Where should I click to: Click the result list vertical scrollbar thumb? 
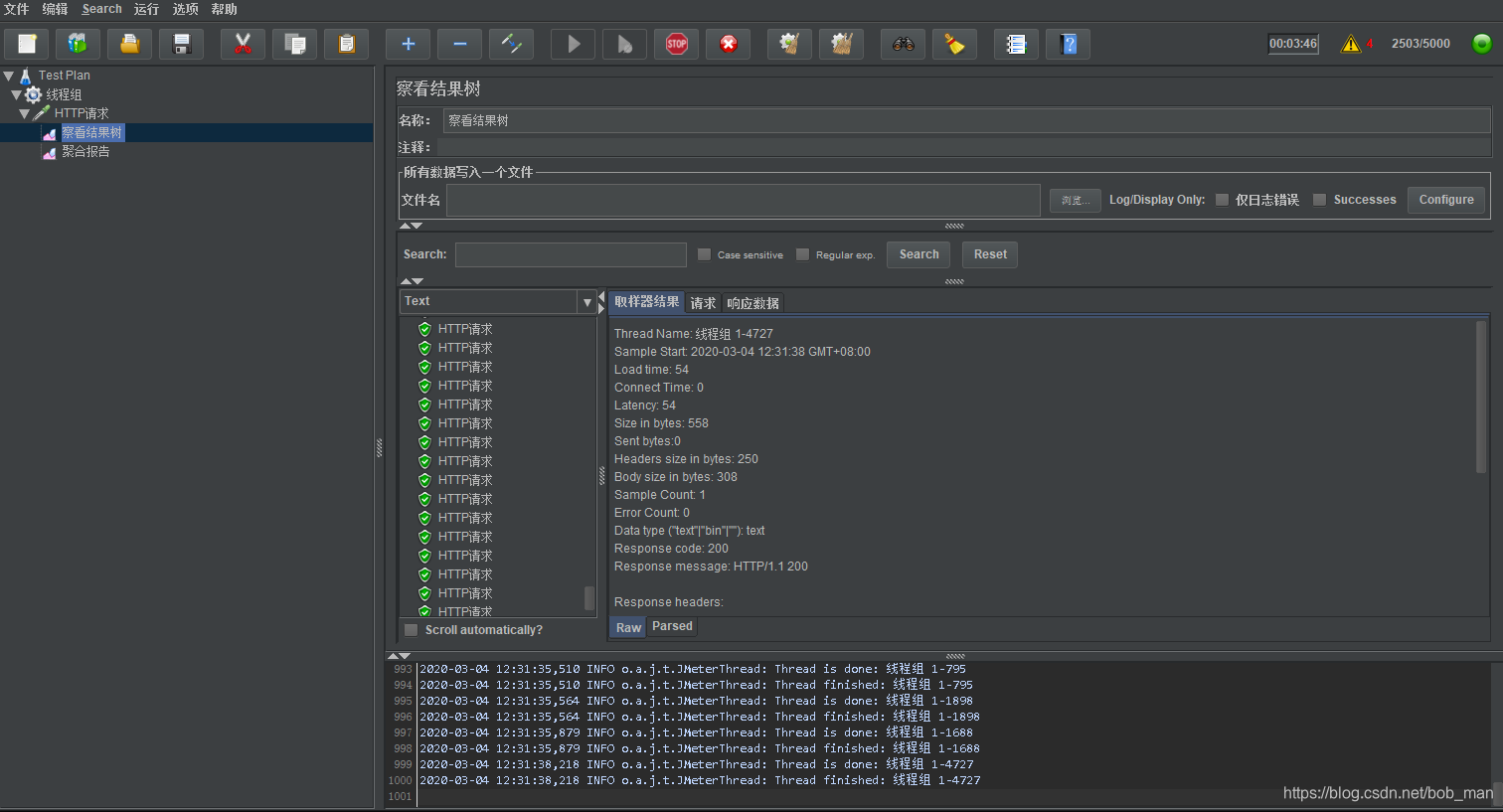[589, 597]
